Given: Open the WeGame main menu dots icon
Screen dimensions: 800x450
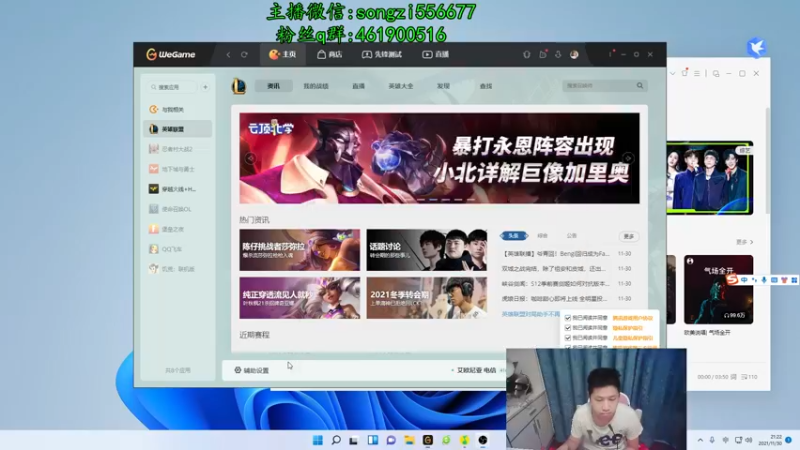Looking at the screenshot, I should pos(610,54).
